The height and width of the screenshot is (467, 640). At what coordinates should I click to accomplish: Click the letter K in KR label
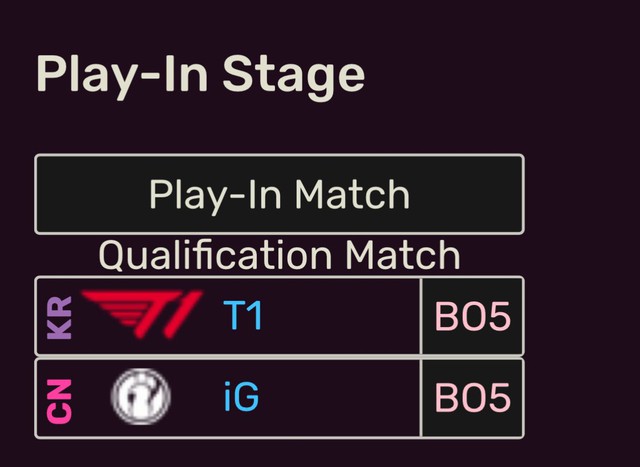[61, 328]
